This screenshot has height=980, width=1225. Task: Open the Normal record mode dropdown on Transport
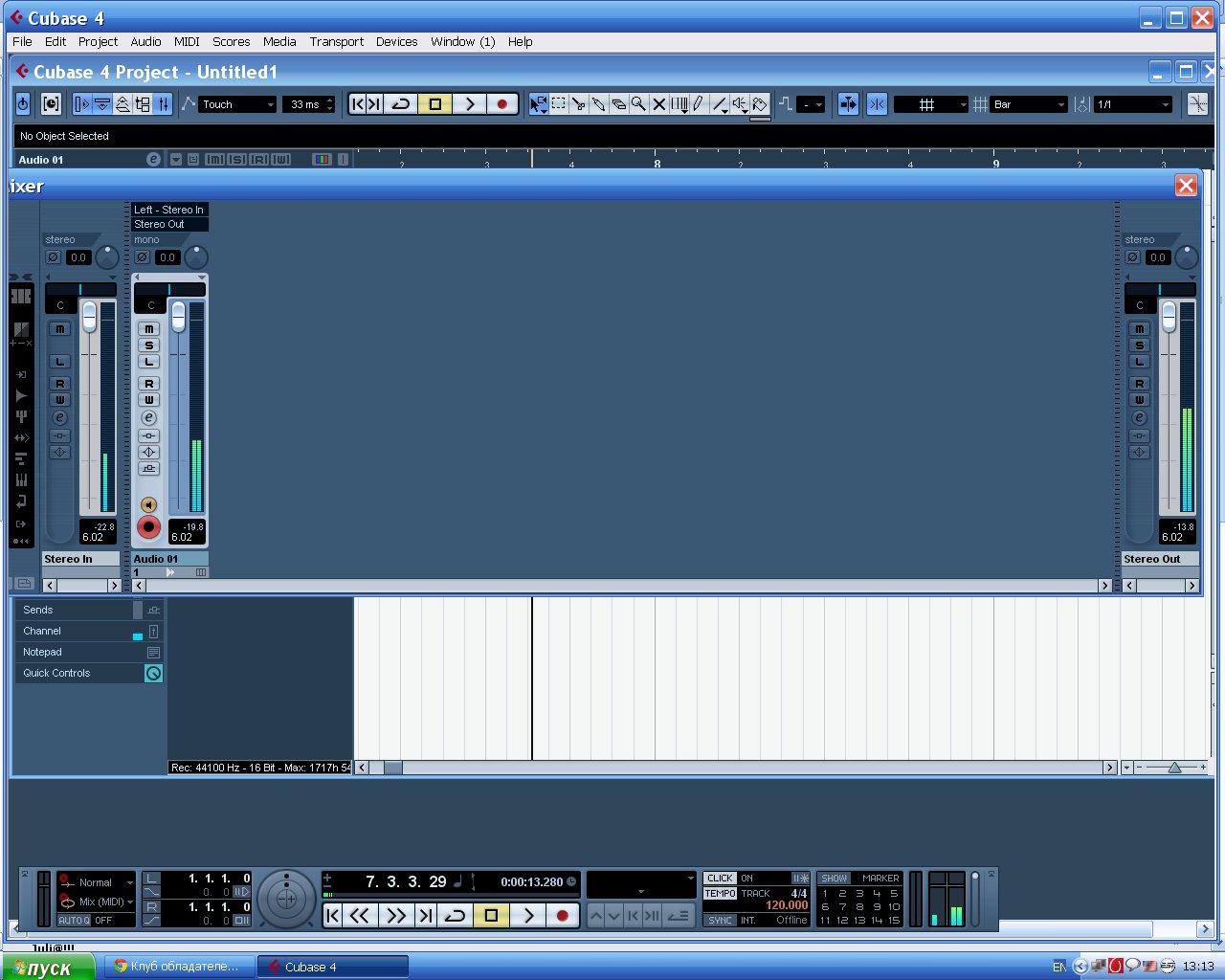(96, 882)
